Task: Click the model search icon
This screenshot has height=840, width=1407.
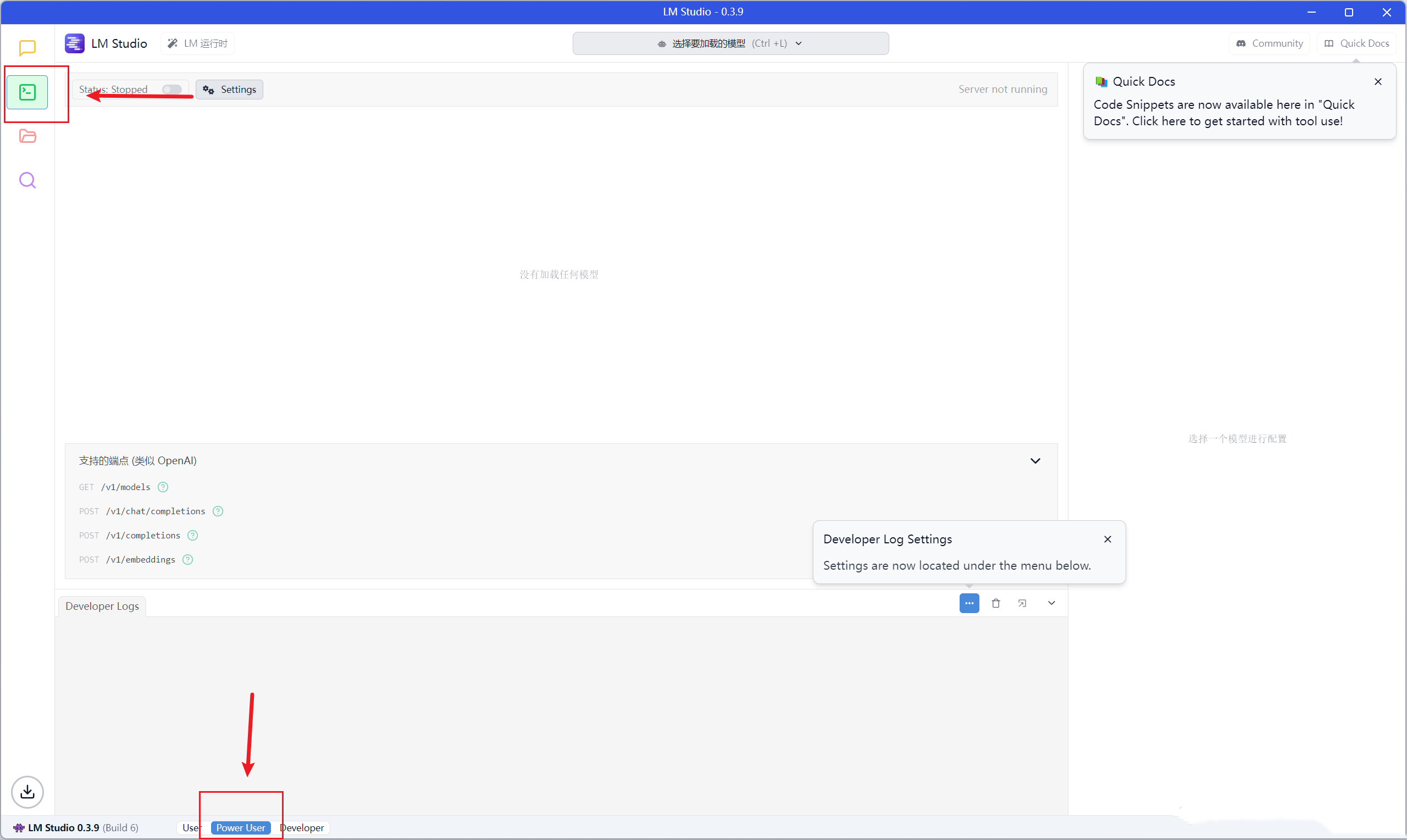Action: pos(27,181)
